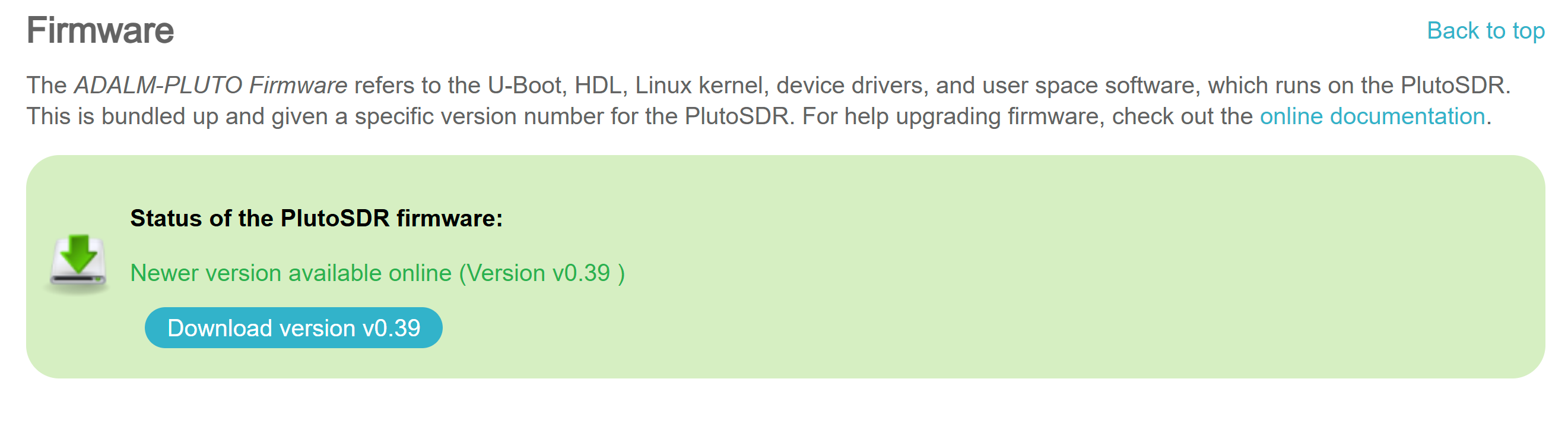Click the Back to top link

1486,29
